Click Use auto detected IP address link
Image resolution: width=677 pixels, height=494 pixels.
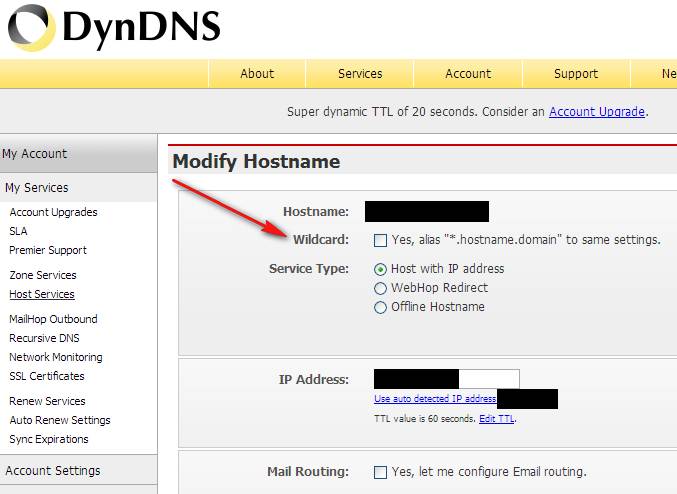point(435,399)
